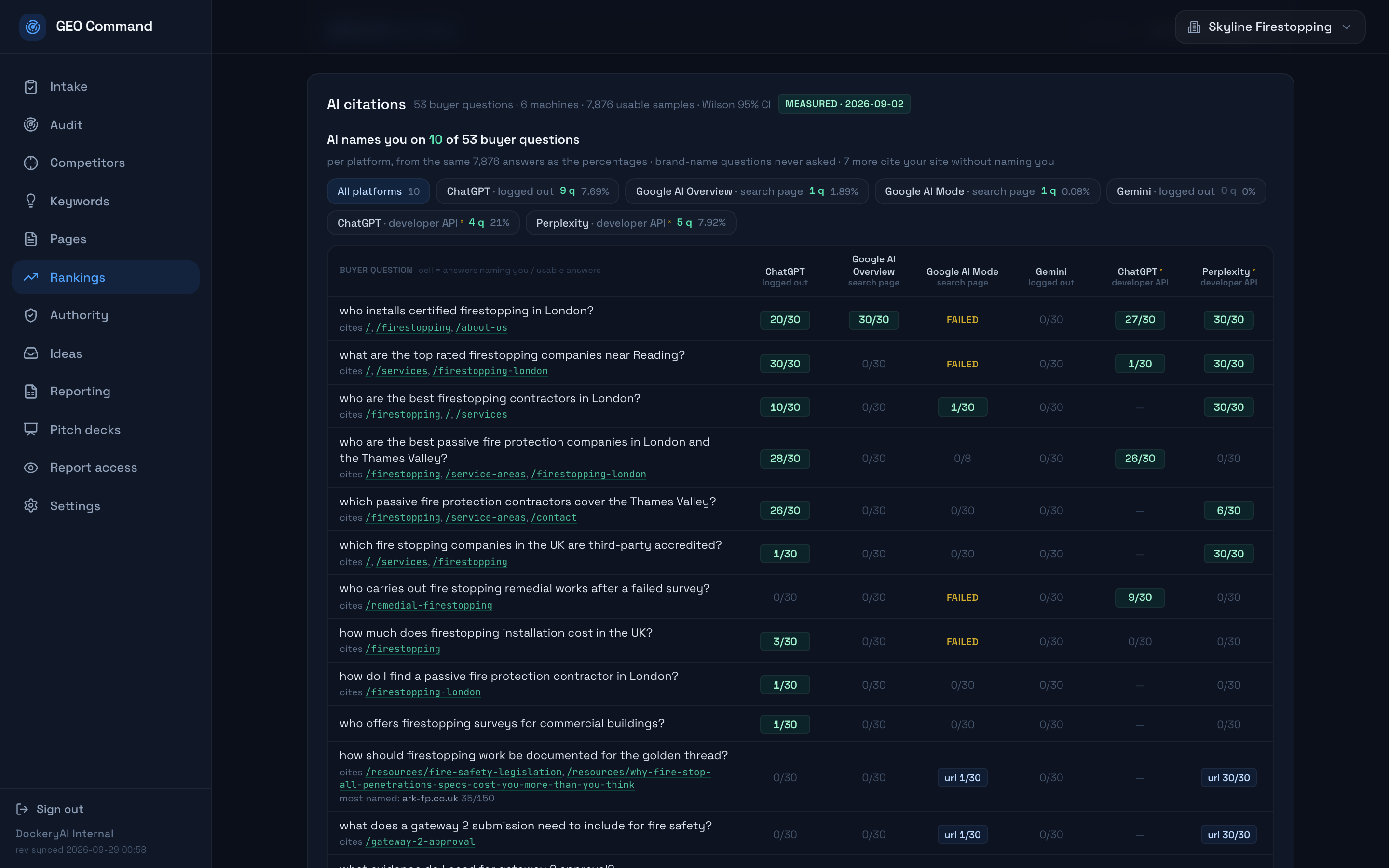Click the 9/30 ChatGPT developer API cell

1140,597
